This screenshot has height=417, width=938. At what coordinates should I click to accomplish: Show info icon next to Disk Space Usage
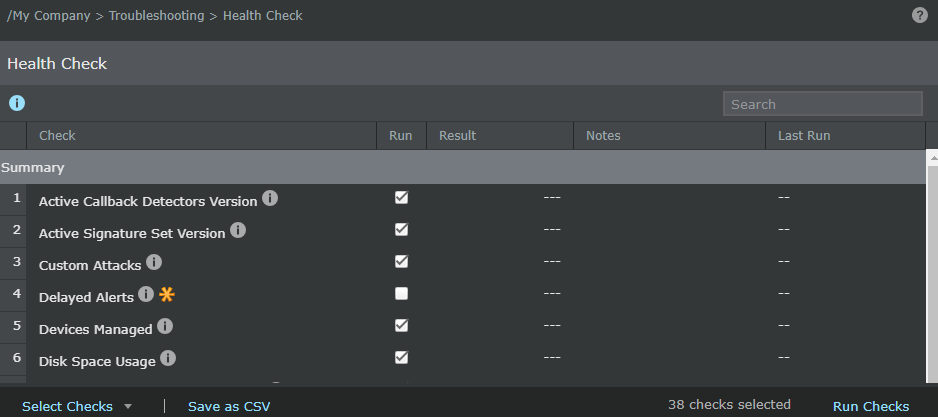(168, 358)
